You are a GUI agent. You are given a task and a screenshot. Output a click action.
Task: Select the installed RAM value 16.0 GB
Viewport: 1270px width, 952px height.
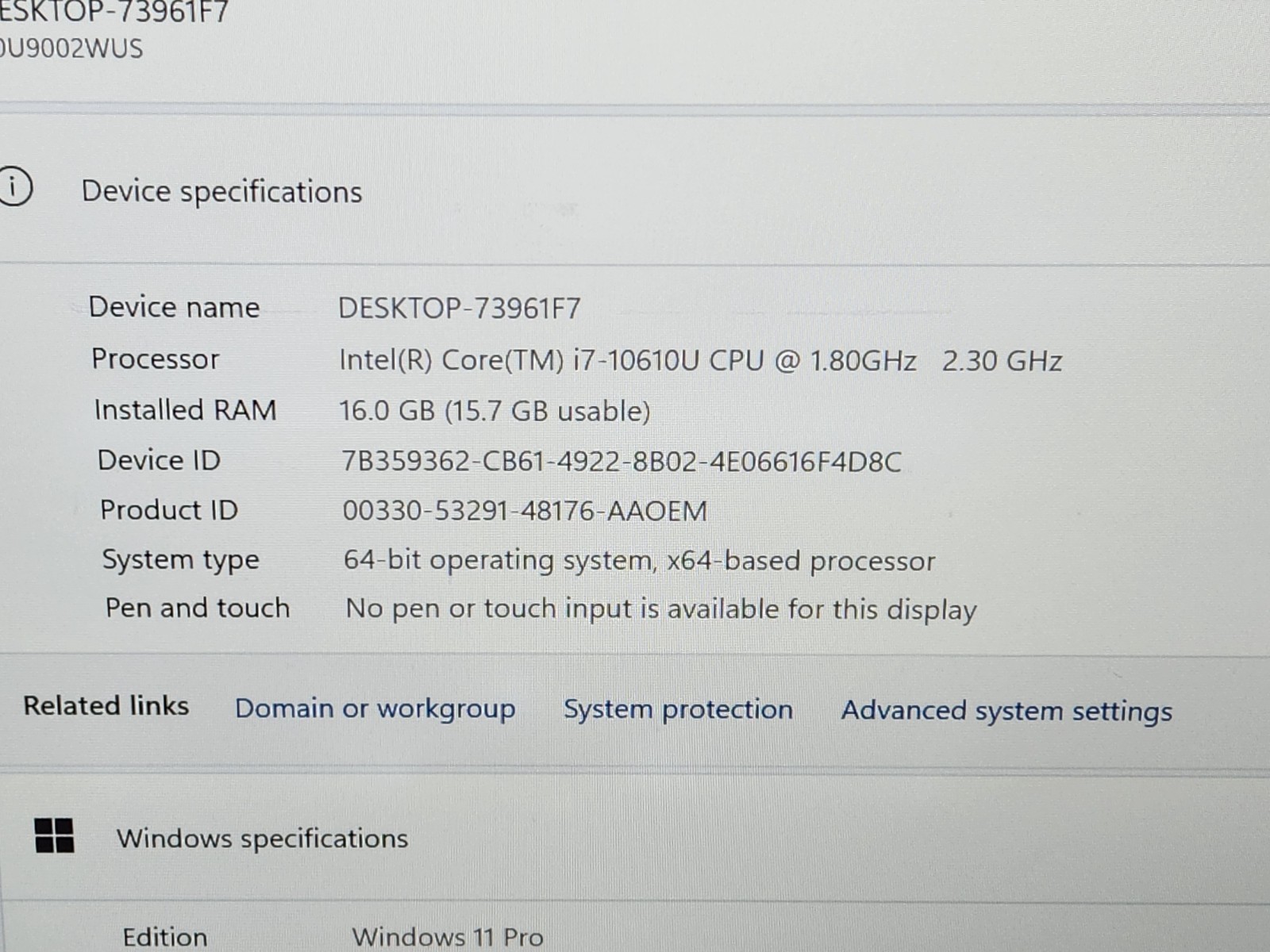click(495, 411)
